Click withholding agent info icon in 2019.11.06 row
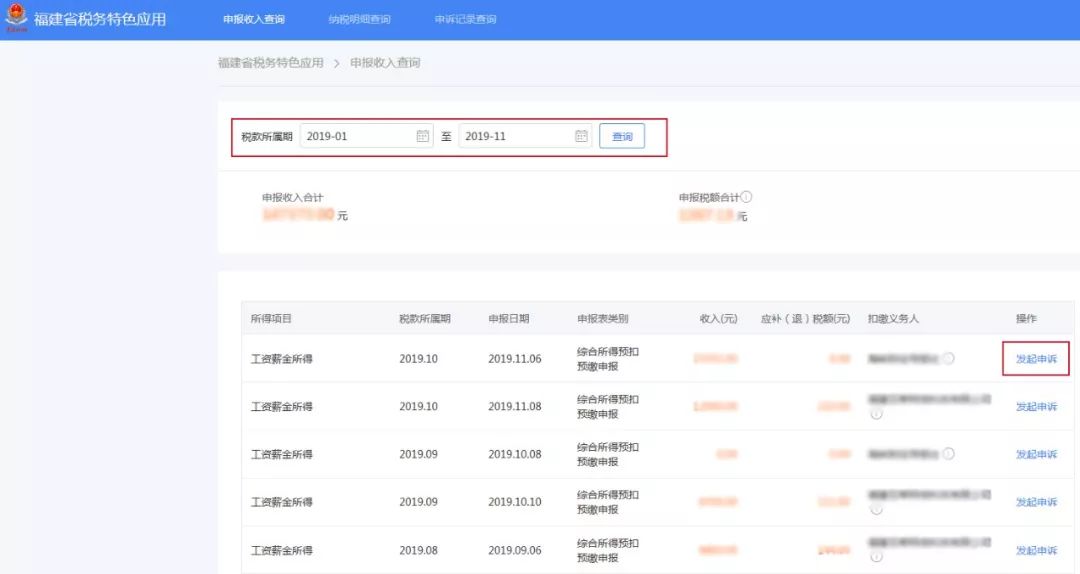 (948, 358)
